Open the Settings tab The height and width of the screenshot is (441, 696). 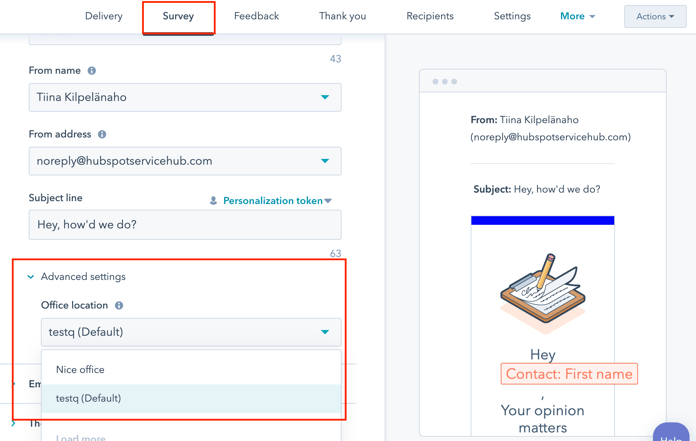tap(512, 16)
